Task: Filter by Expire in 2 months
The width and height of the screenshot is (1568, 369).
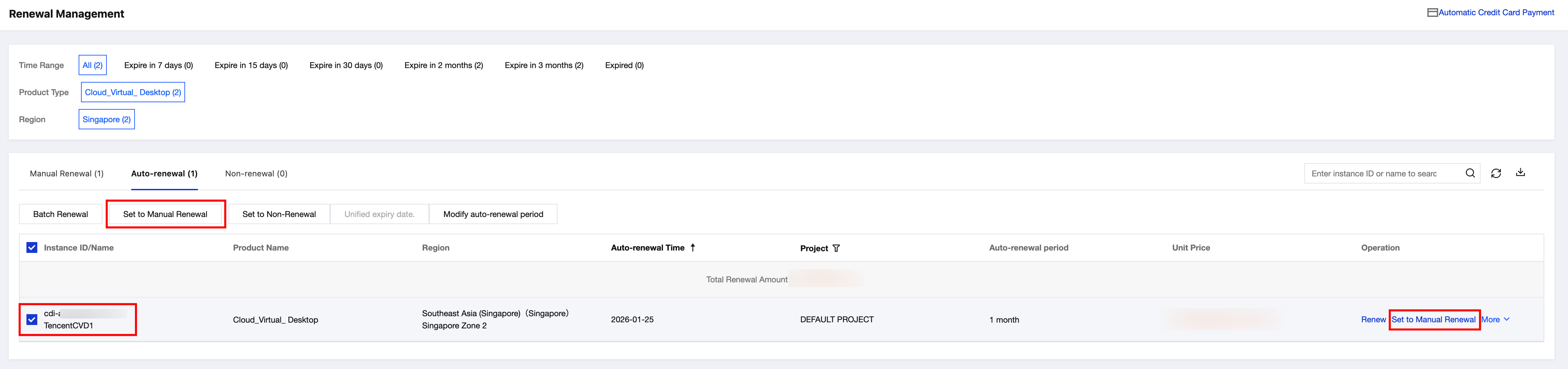Action: point(443,65)
